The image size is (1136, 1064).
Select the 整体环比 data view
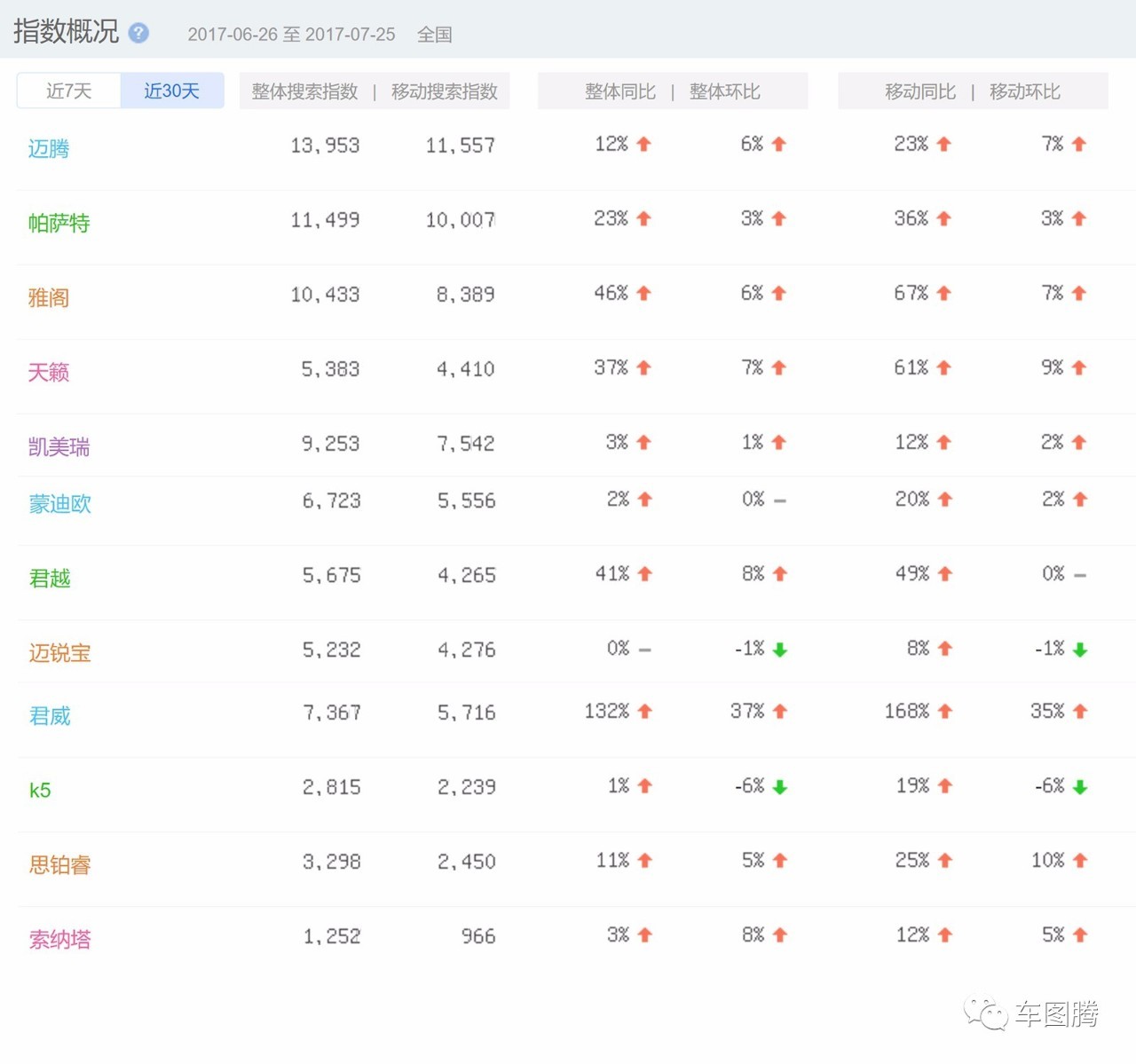point(725,91)
